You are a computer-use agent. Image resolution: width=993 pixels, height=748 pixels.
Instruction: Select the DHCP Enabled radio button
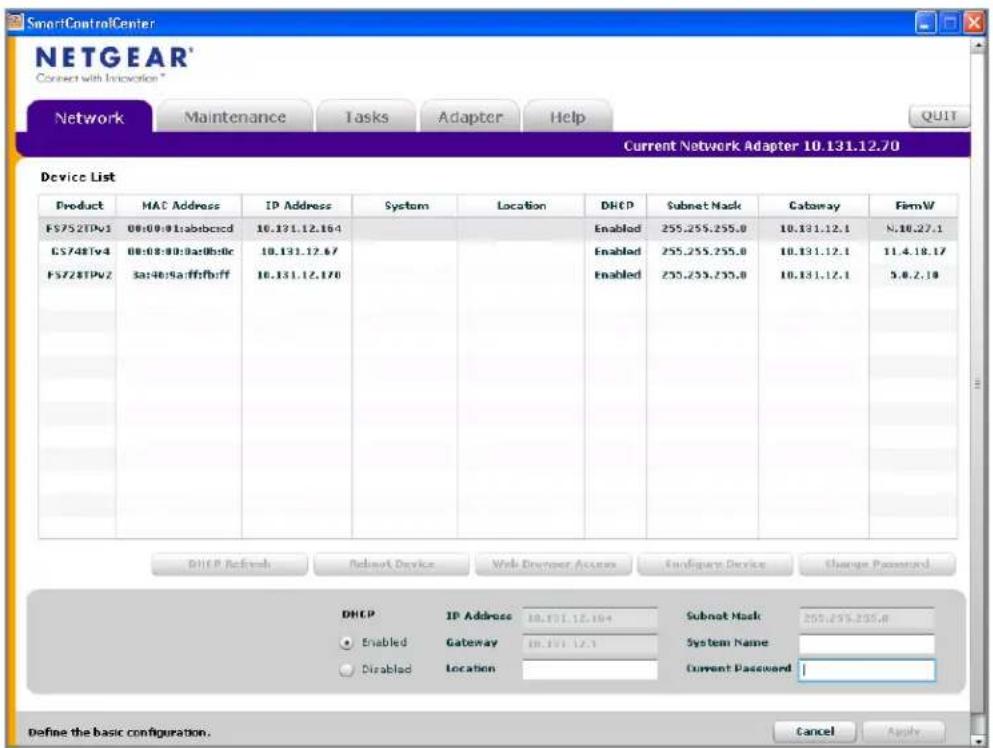(x=346, y=642)
